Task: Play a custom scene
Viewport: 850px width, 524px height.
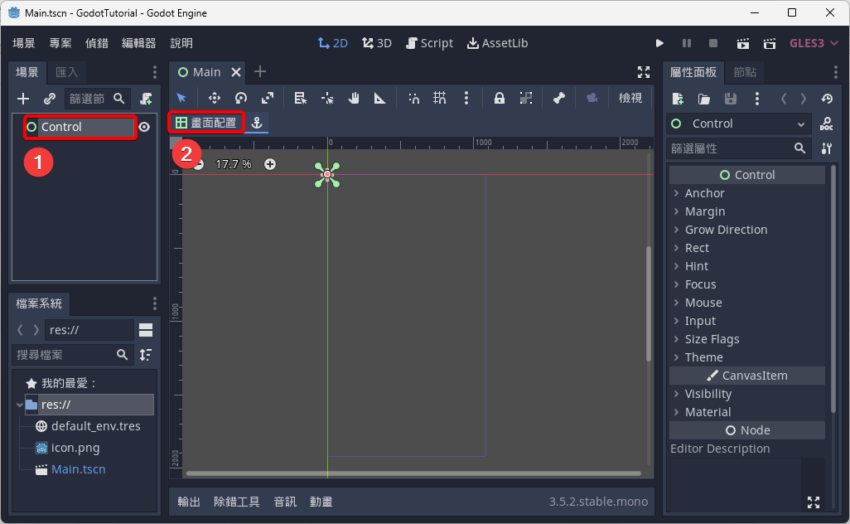Action: (x=770, y=43)
